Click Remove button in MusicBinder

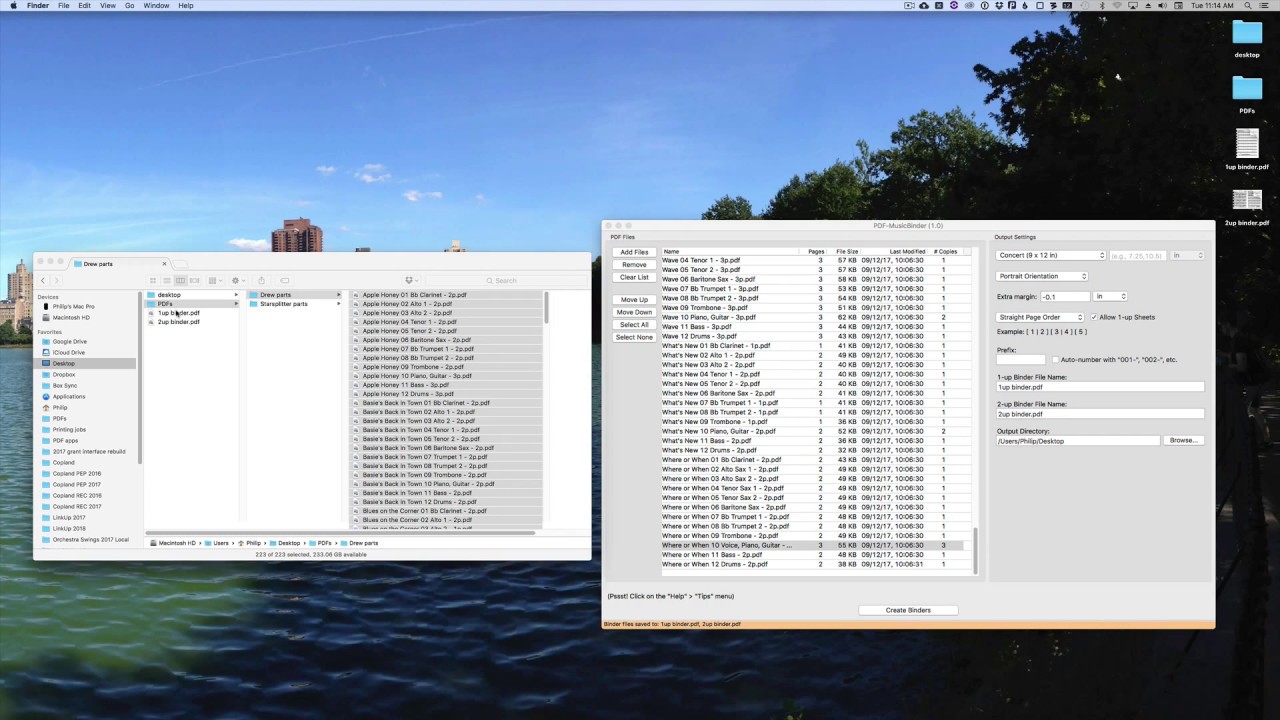tap(634, 265)
